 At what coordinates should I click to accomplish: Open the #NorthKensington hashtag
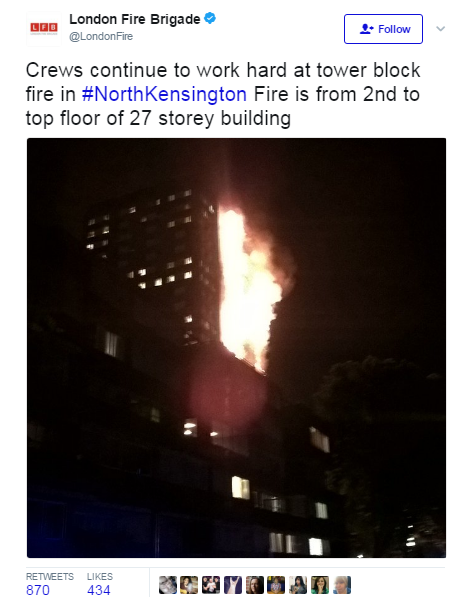point(164,94)
